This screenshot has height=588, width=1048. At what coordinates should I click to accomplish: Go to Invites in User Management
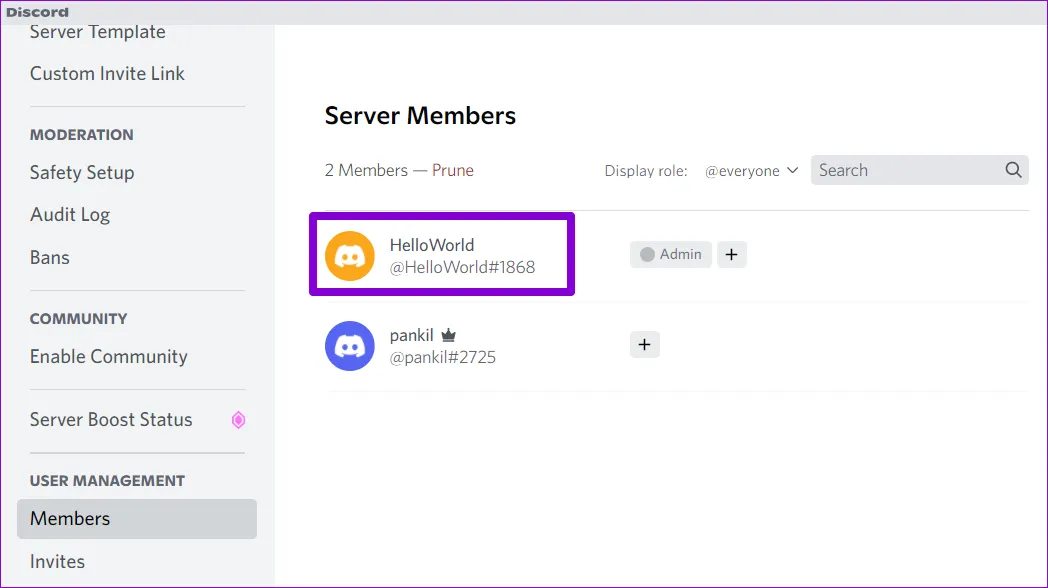pos(57,562)
